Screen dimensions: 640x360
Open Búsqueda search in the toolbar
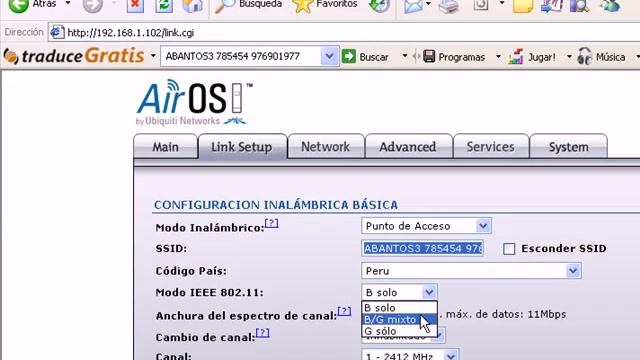[249, 5]
